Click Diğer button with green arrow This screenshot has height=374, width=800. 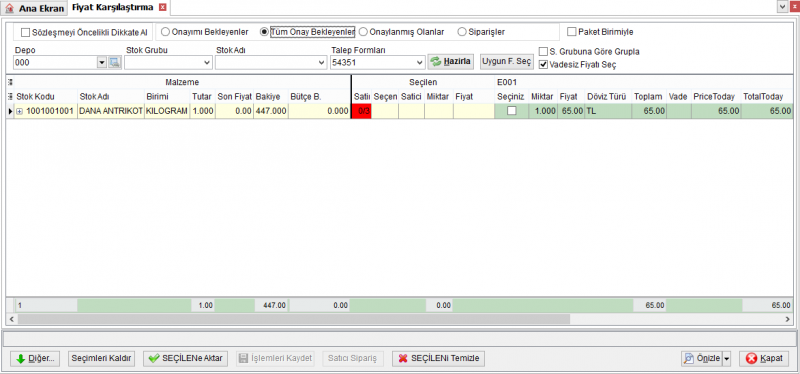36,358
